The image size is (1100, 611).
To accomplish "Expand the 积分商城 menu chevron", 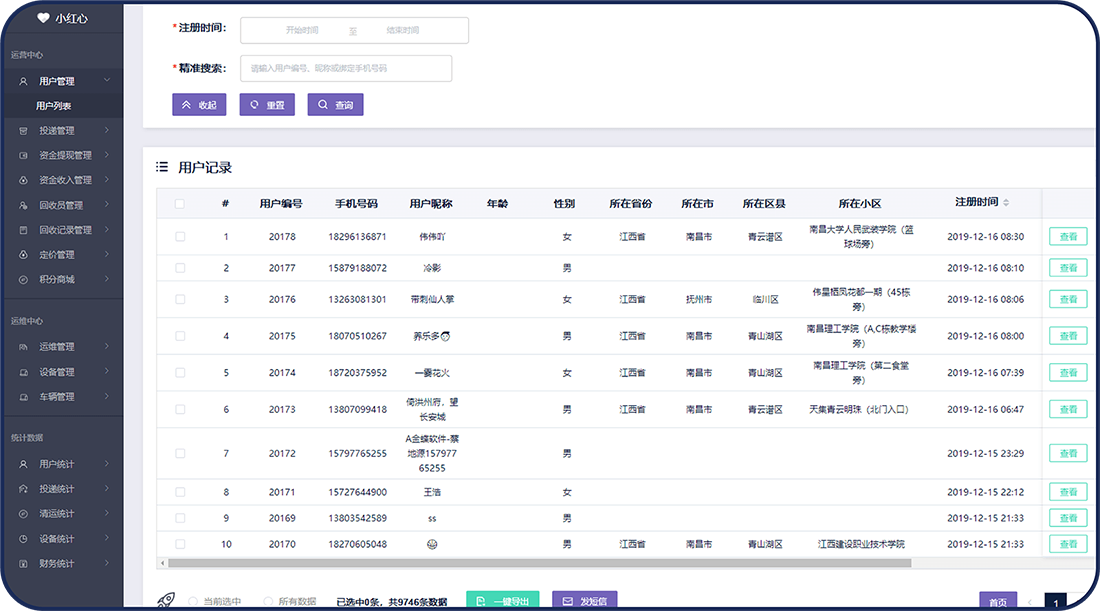I will point(107,278).
